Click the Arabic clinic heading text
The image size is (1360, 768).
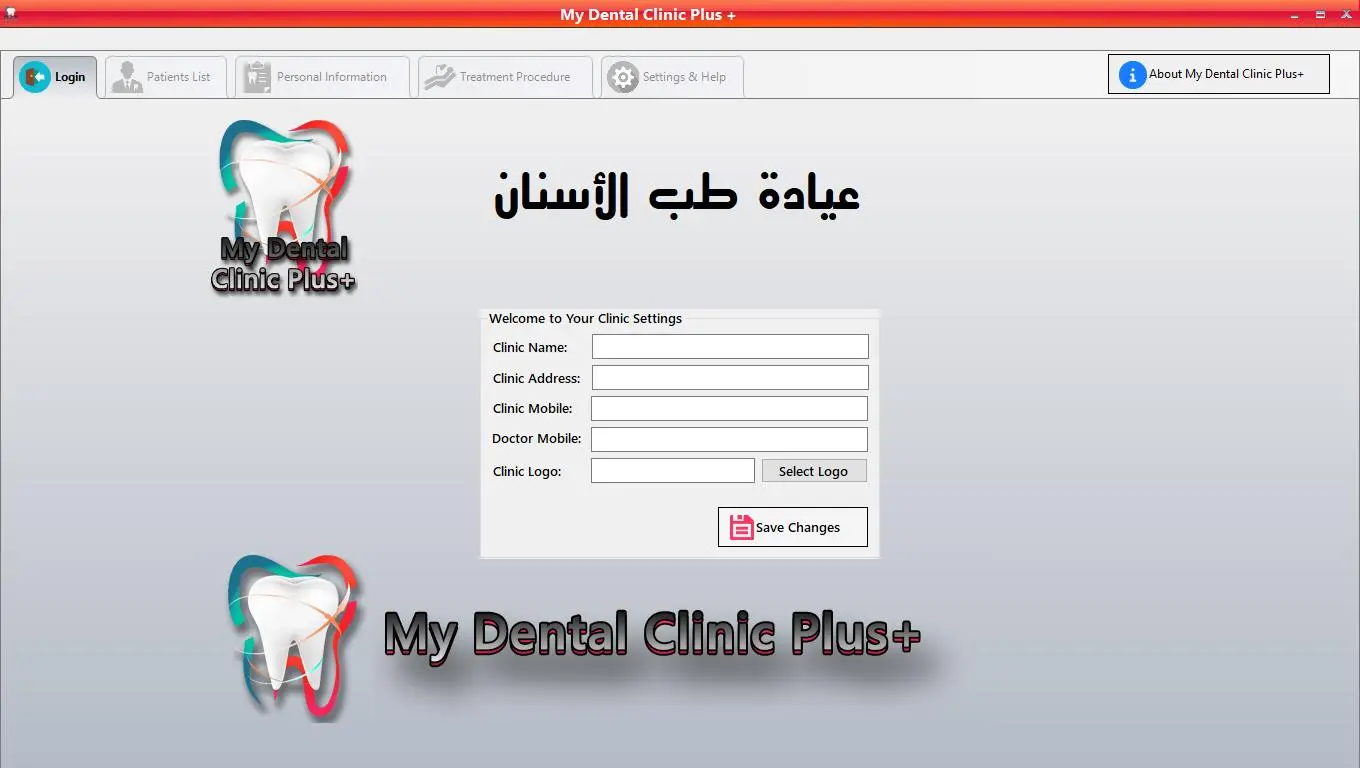[677, 195]
